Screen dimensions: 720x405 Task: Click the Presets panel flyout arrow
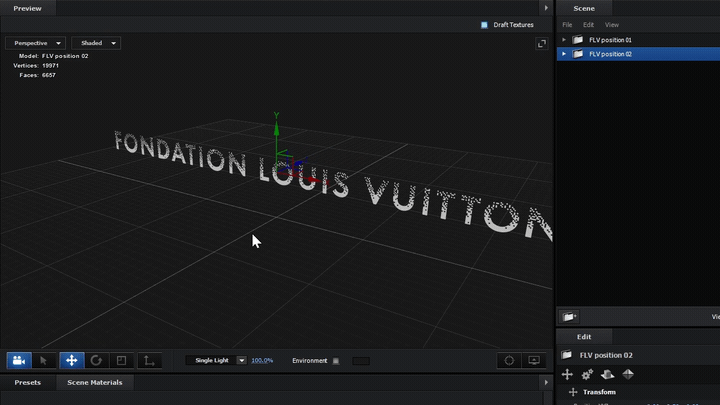pyautogui.click(x=546, y=382)
